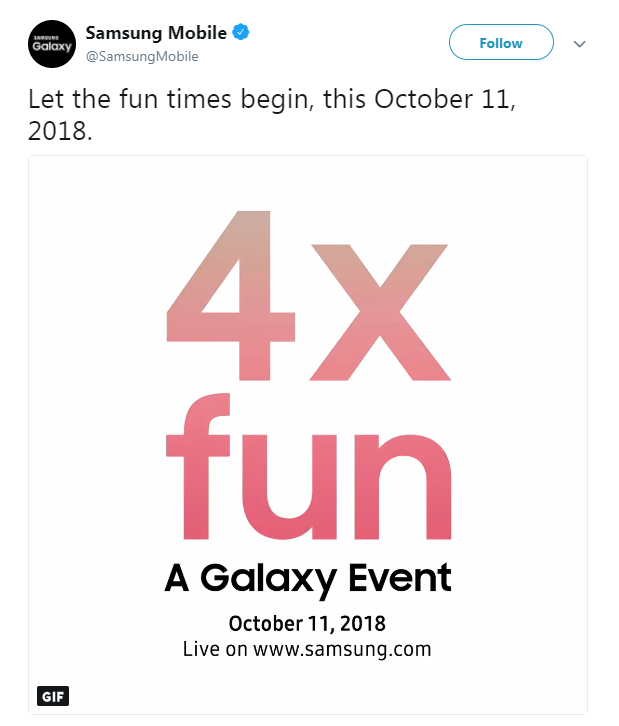The width and height of the screenshot is (619, 726).
Task: Click the date below "A Galaxy Event"
Action: click(x=307, y=623)
